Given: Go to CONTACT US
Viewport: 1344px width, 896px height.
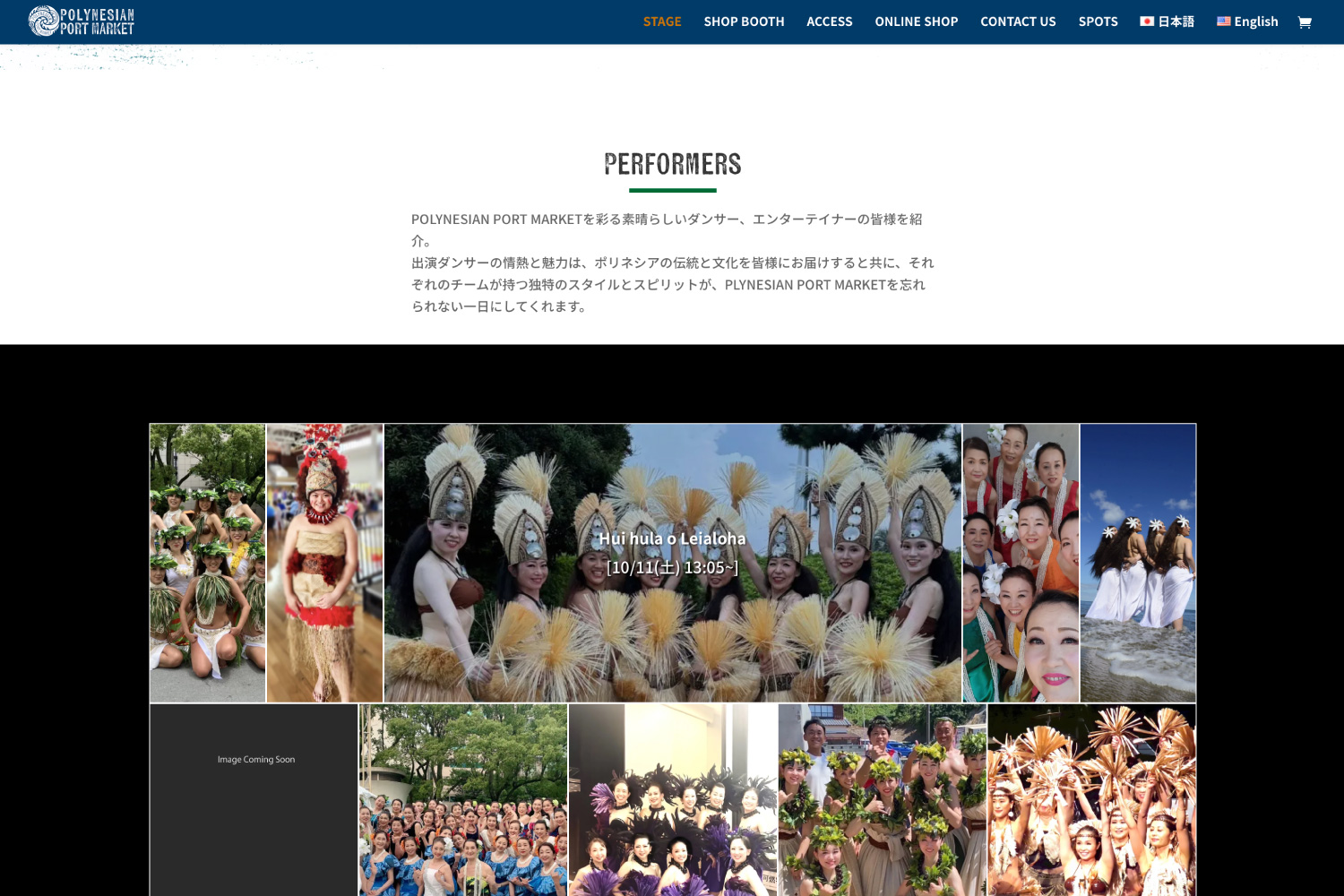Looking at the screenshot, I should click(x=1018, y=21).
